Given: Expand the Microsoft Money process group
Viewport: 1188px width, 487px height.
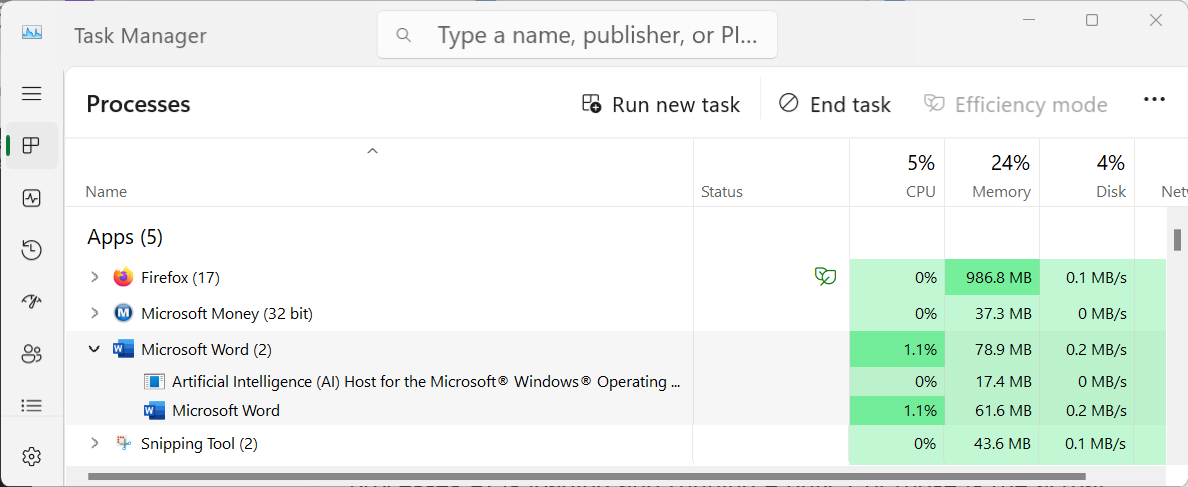Looking at the screenshot, I should click(x=95, y=313).
